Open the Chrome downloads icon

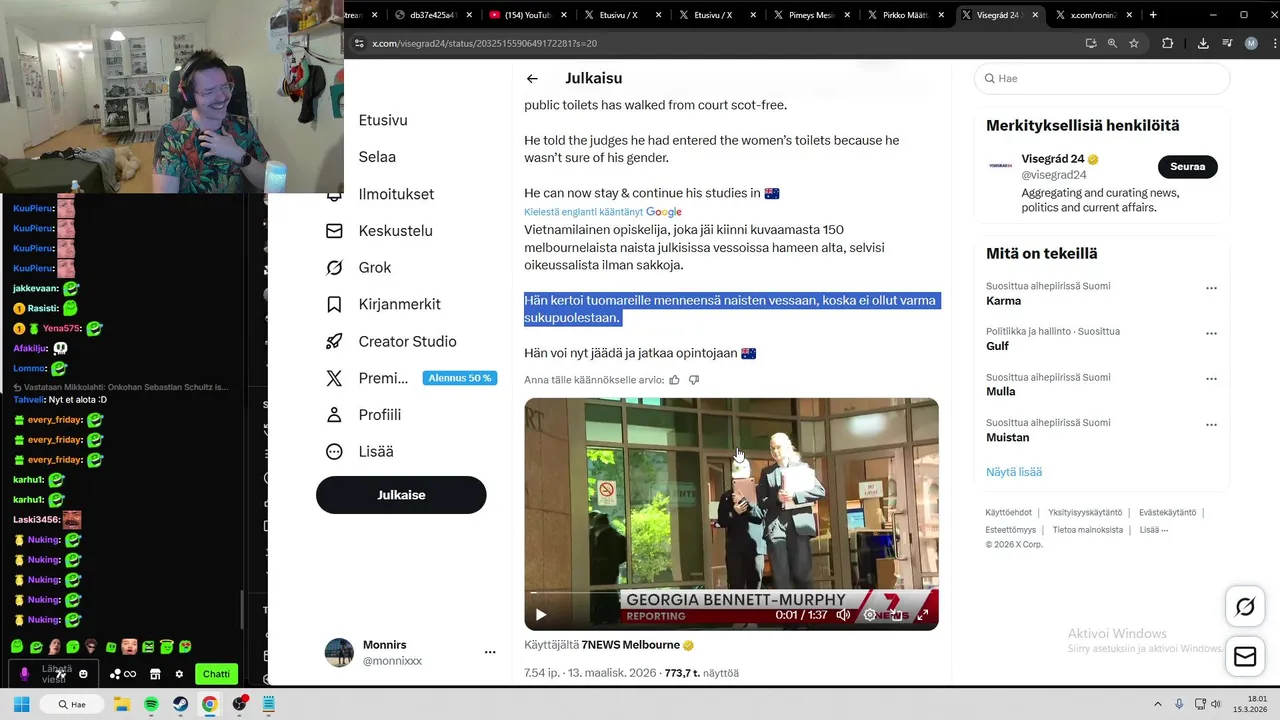pyautogui.click(x=1203, y=43)
